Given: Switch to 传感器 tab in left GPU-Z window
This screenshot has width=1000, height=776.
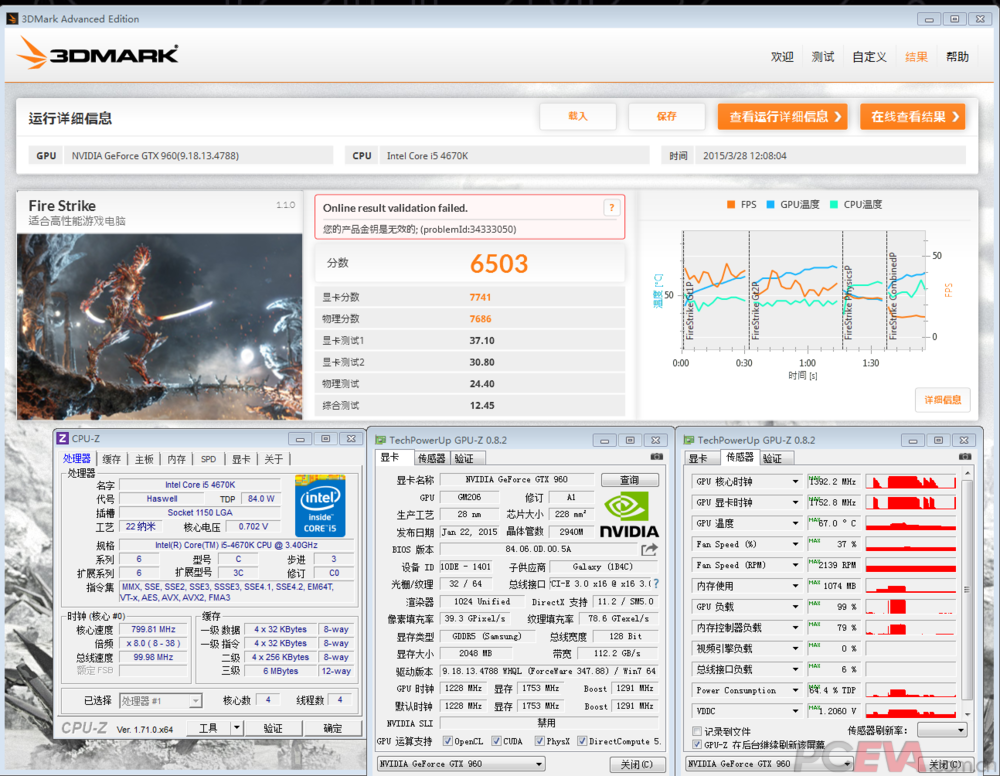Looking at the screenshot, I should (x=431, y=458).
